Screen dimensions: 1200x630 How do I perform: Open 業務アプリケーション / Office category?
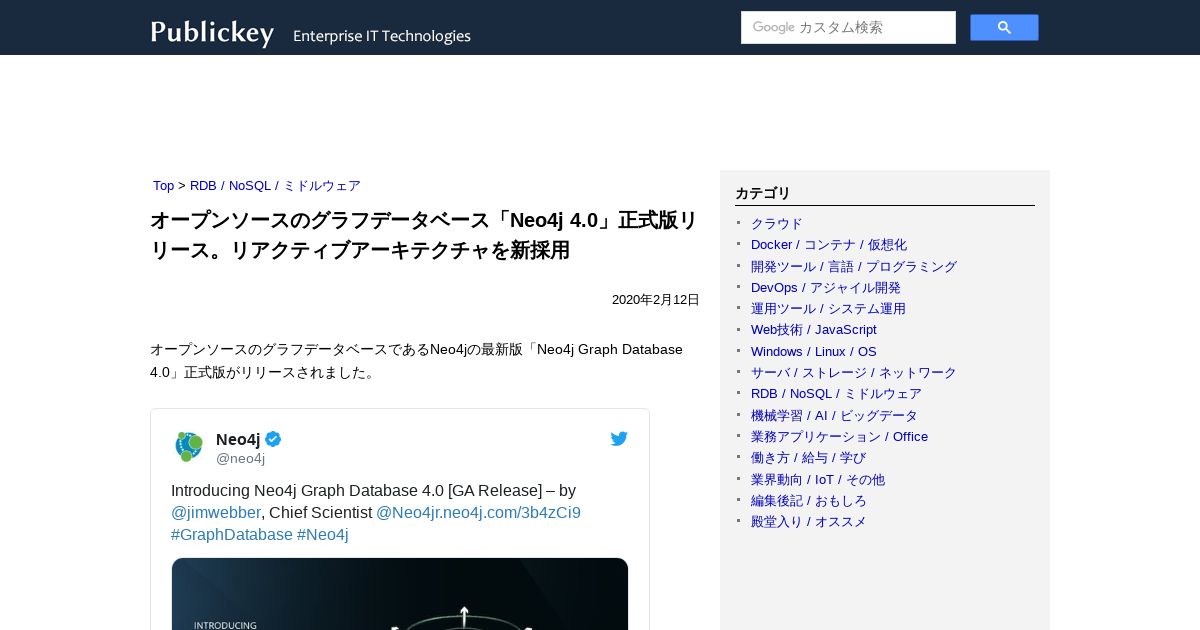[839, 437]
